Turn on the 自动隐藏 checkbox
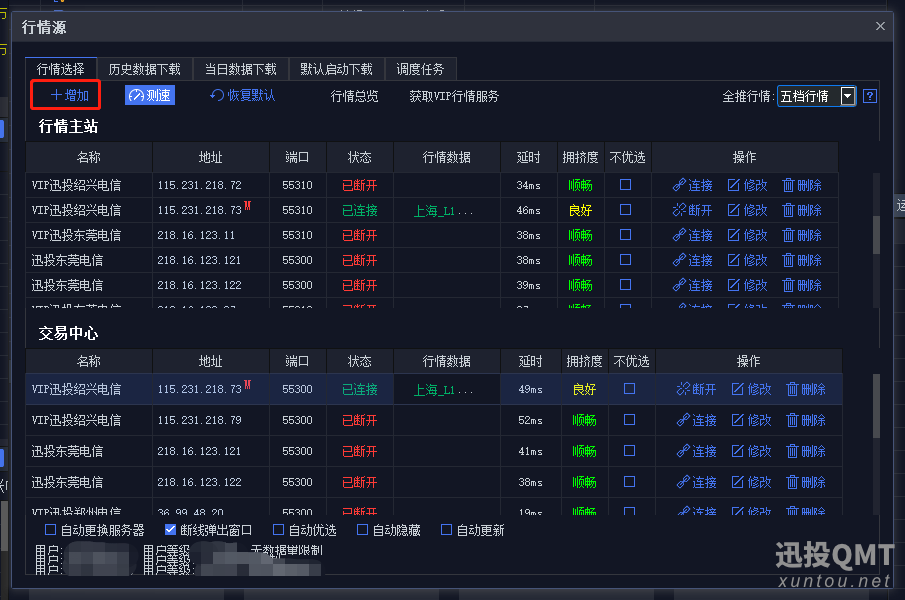The image size is (905, 600). 362,530
